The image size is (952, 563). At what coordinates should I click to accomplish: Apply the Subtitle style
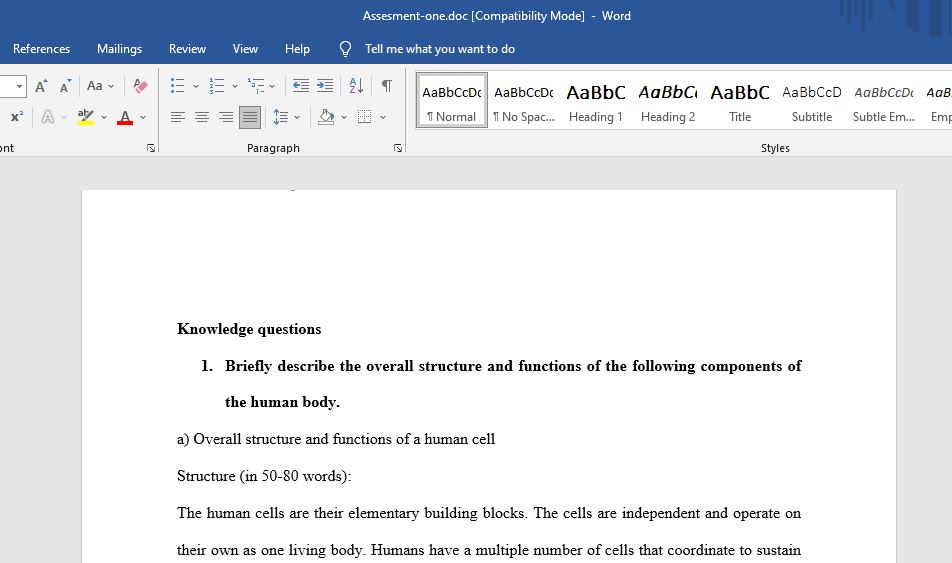click(812, 101)
